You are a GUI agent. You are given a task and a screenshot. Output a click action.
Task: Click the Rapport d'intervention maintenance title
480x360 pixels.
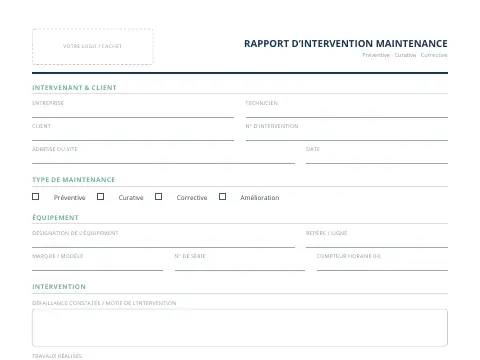(x=346, y=44)
